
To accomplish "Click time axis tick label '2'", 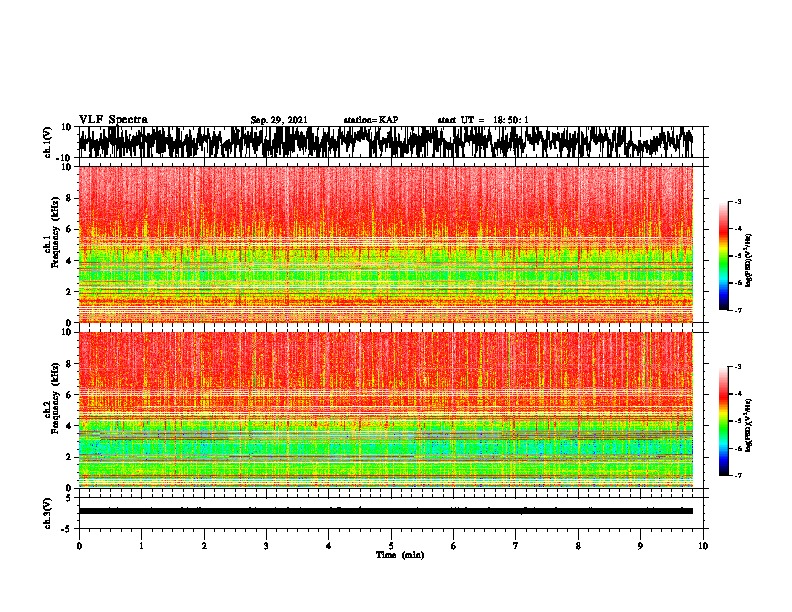I will (204, 546).
